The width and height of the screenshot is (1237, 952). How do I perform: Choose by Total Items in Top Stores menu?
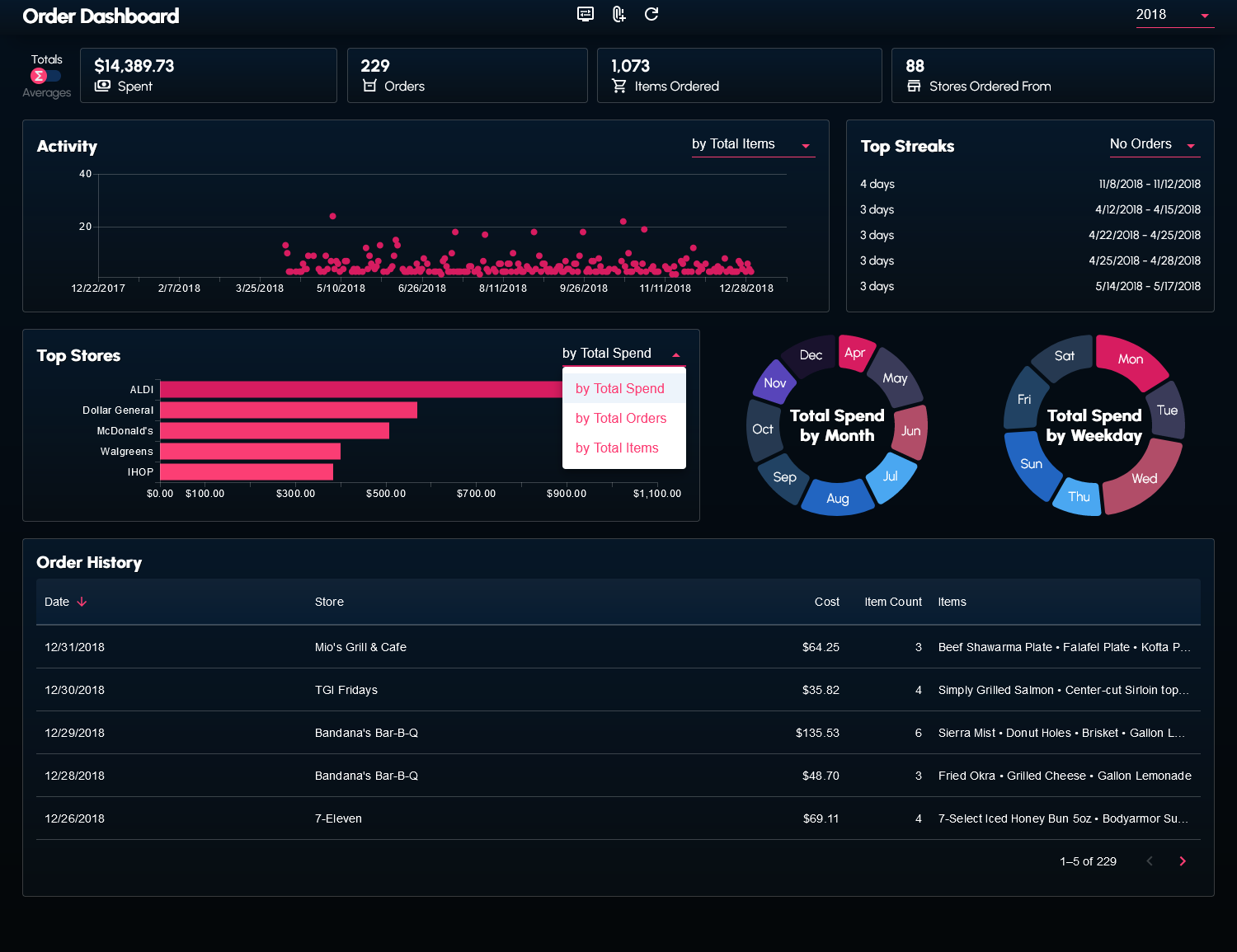(617, 448)
